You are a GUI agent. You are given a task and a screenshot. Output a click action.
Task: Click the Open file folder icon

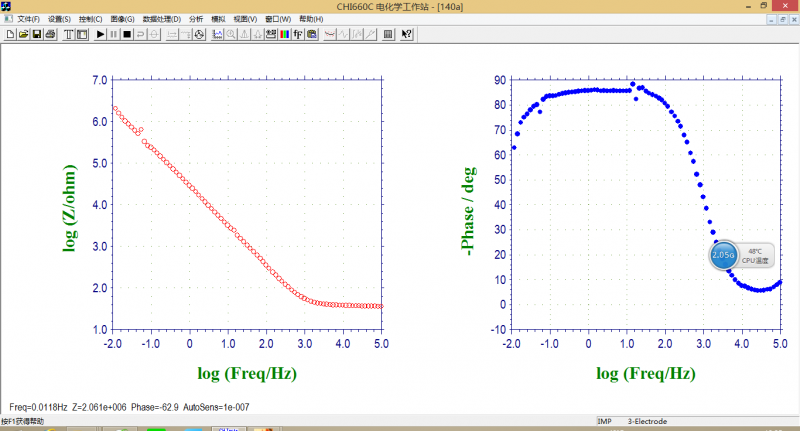click(23, 34)
